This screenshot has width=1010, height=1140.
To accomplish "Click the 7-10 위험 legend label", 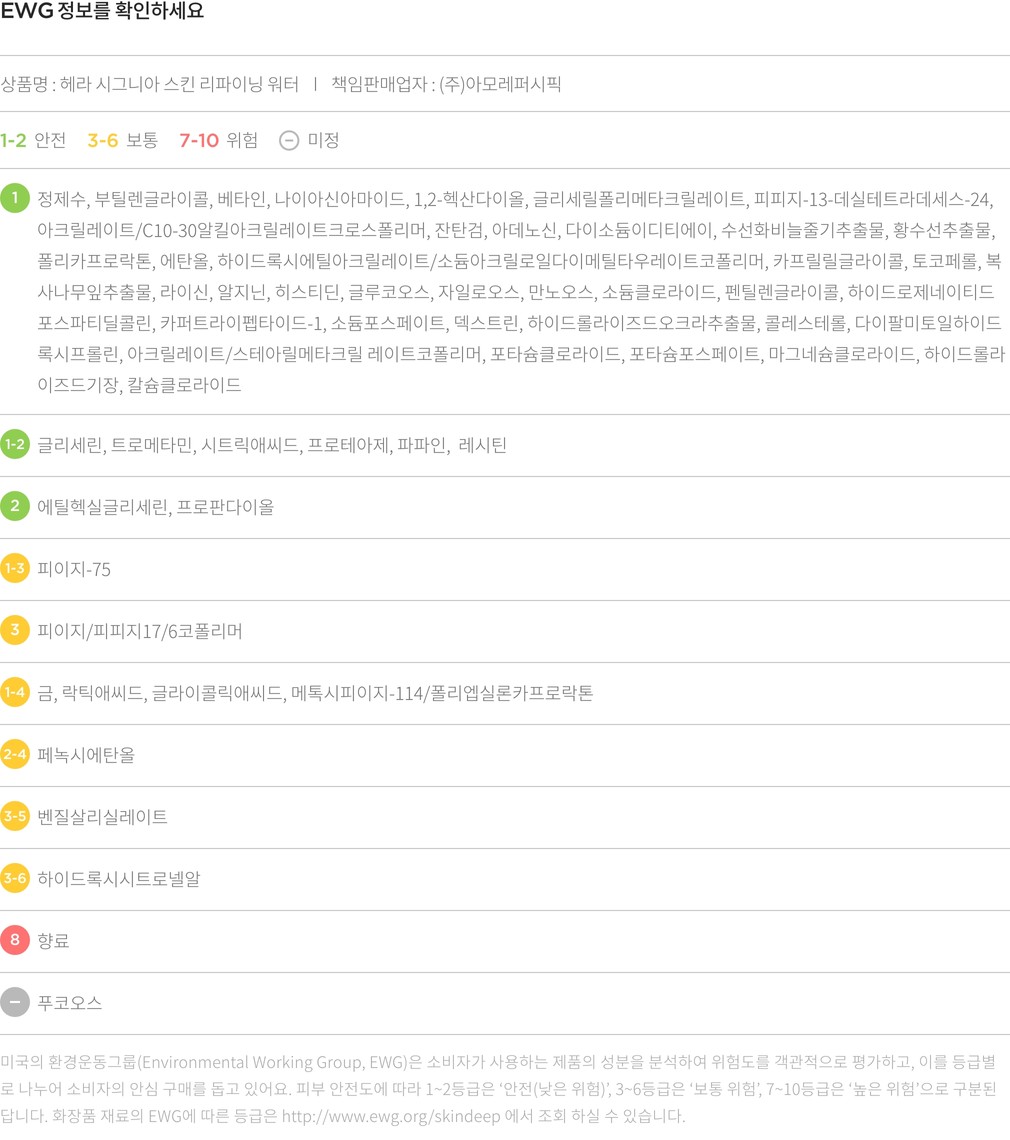I will (x=218, y=140).
